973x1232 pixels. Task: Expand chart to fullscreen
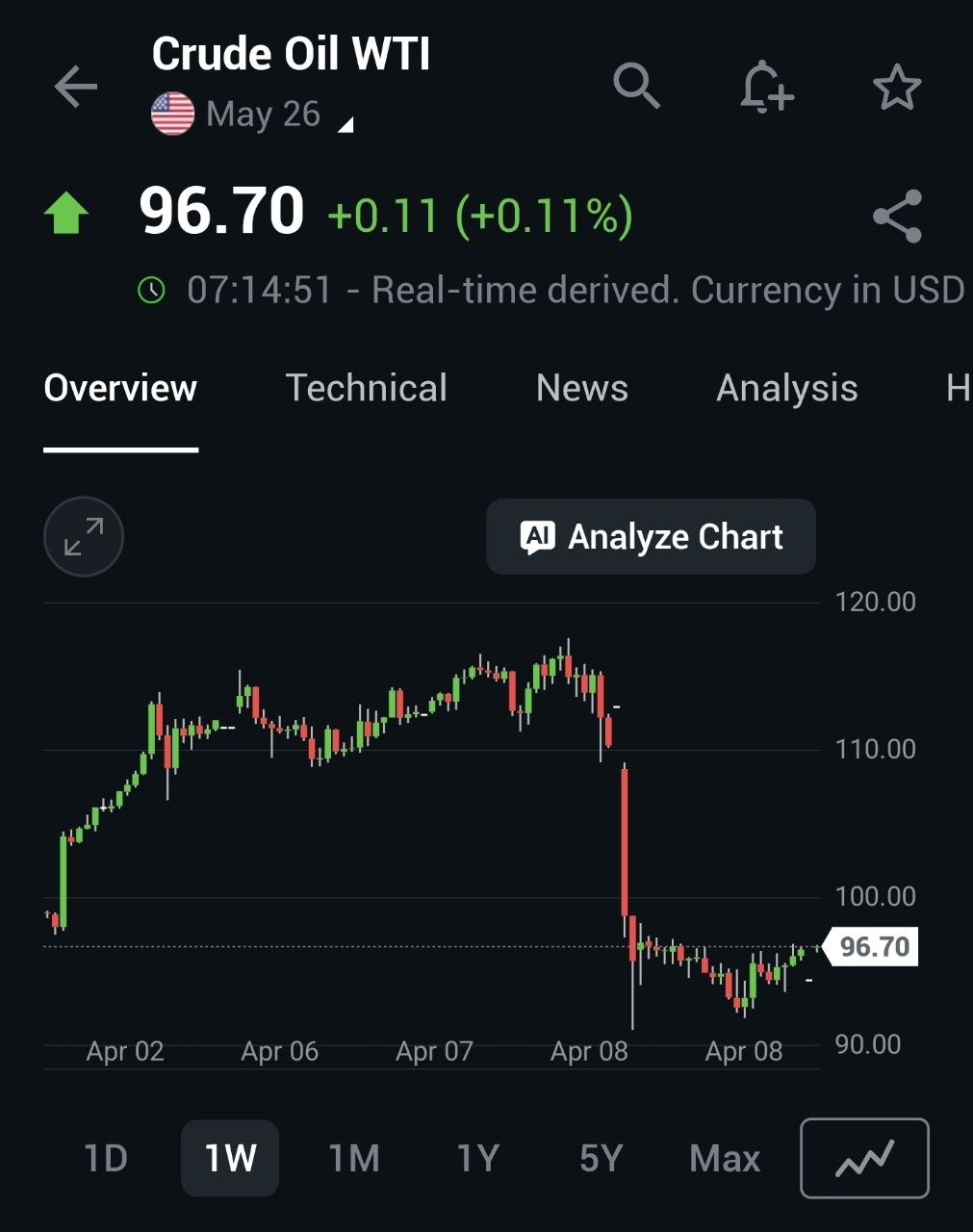84,536
